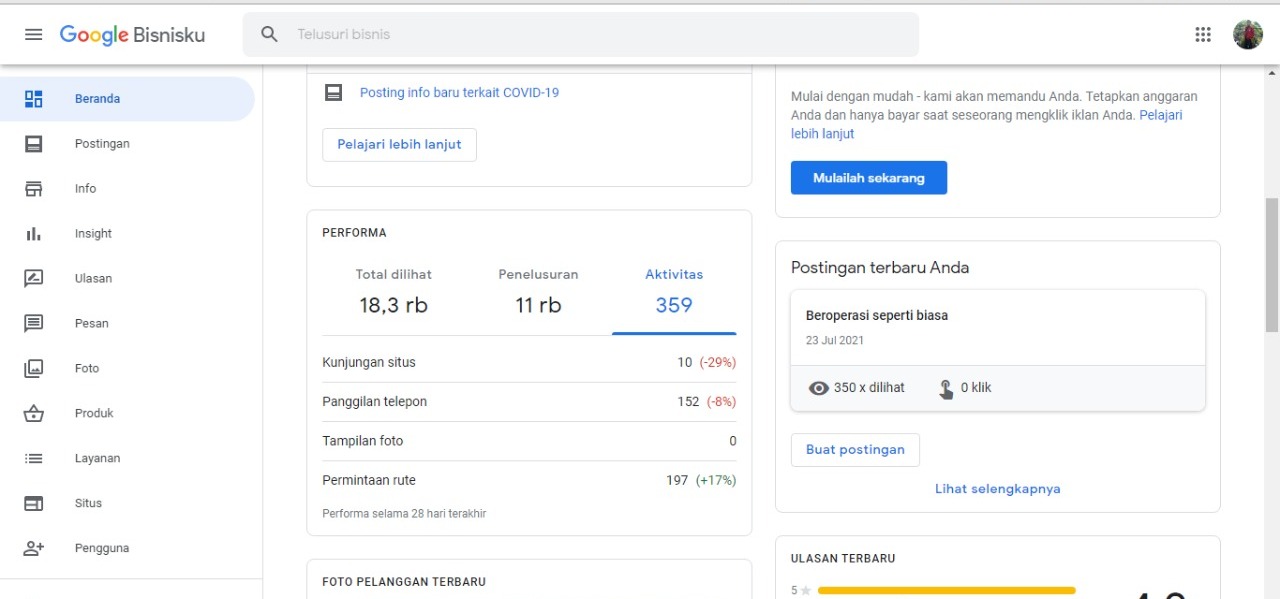Screen dimensions: 1280x599
Task: Click the 23 Jul 2021 date
Action: pyautogui.click(x=835, y=341)
